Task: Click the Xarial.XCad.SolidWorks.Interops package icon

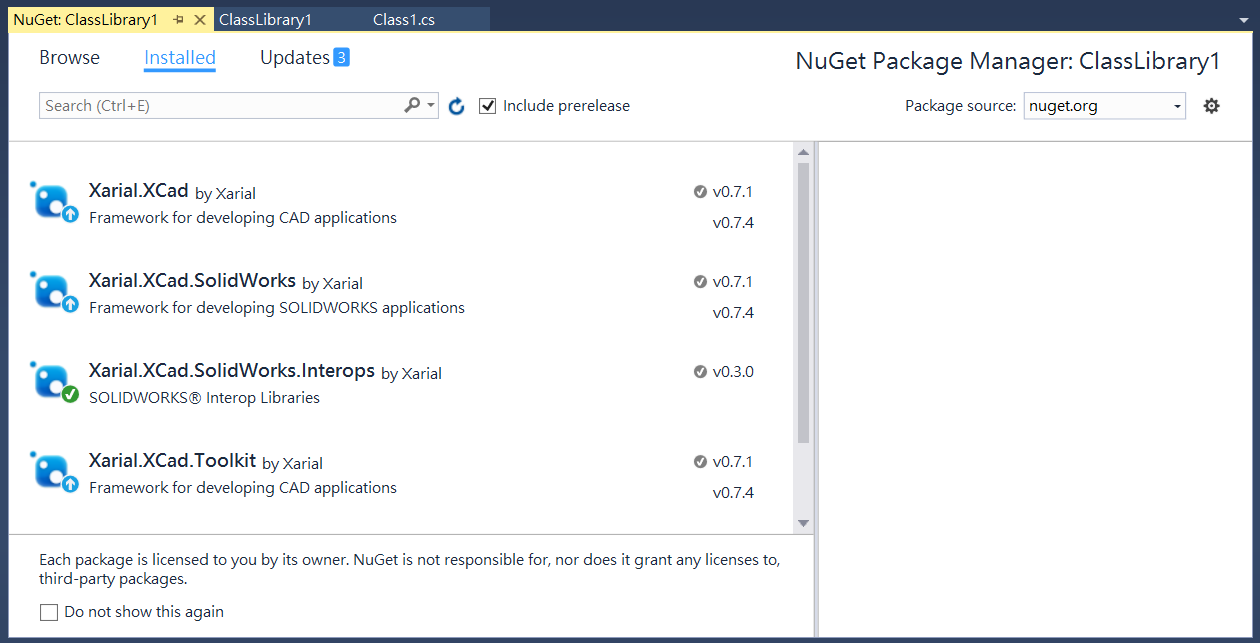Action: [55, 382]
